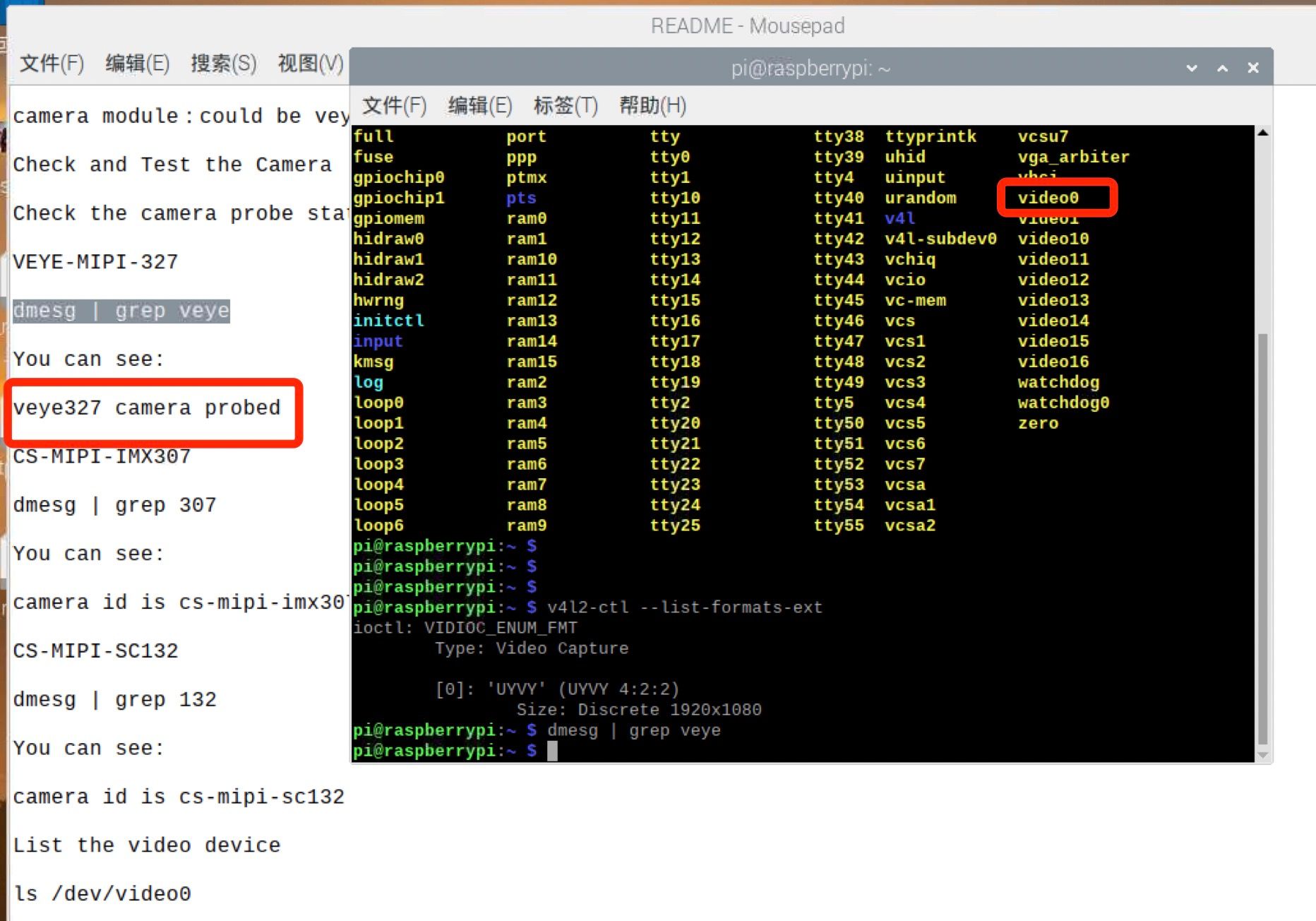Click terminal scrollbar down arrow
The height and width of the screenshot is (921, 1316).
point(1263,755)
